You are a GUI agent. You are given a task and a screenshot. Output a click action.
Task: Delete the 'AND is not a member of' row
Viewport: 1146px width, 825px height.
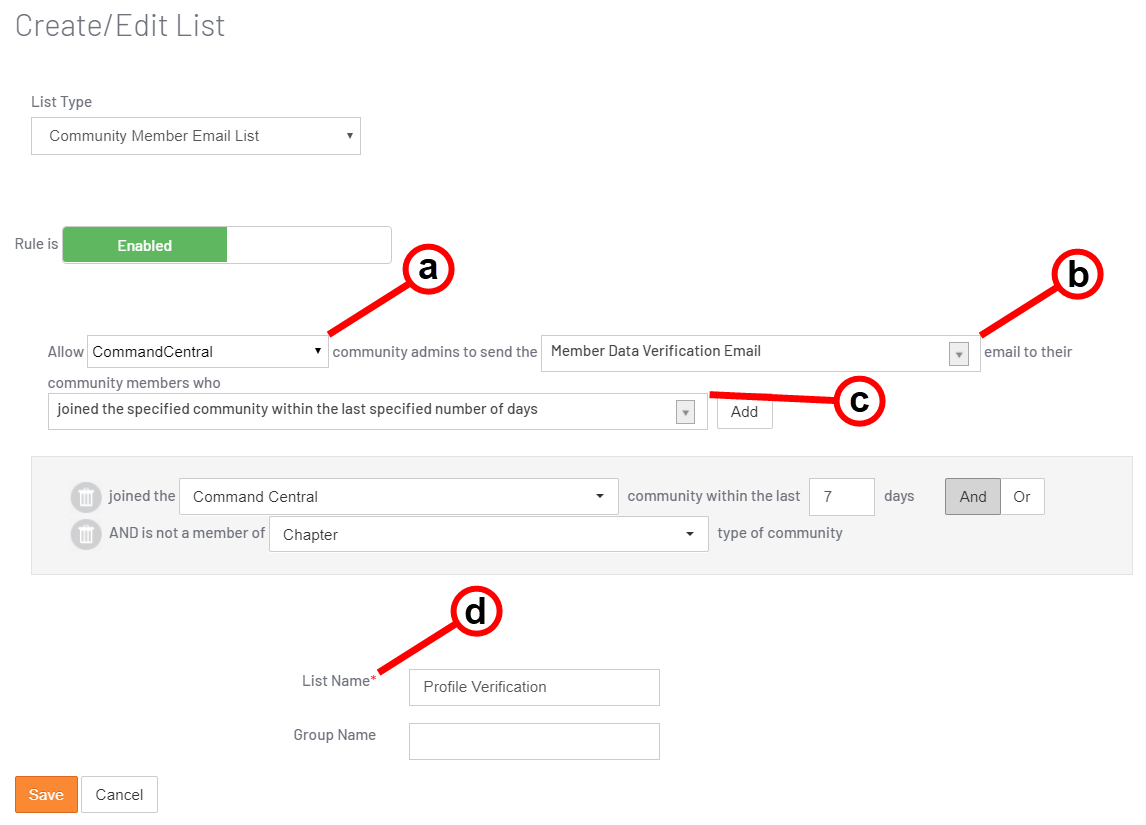point(86,534)
